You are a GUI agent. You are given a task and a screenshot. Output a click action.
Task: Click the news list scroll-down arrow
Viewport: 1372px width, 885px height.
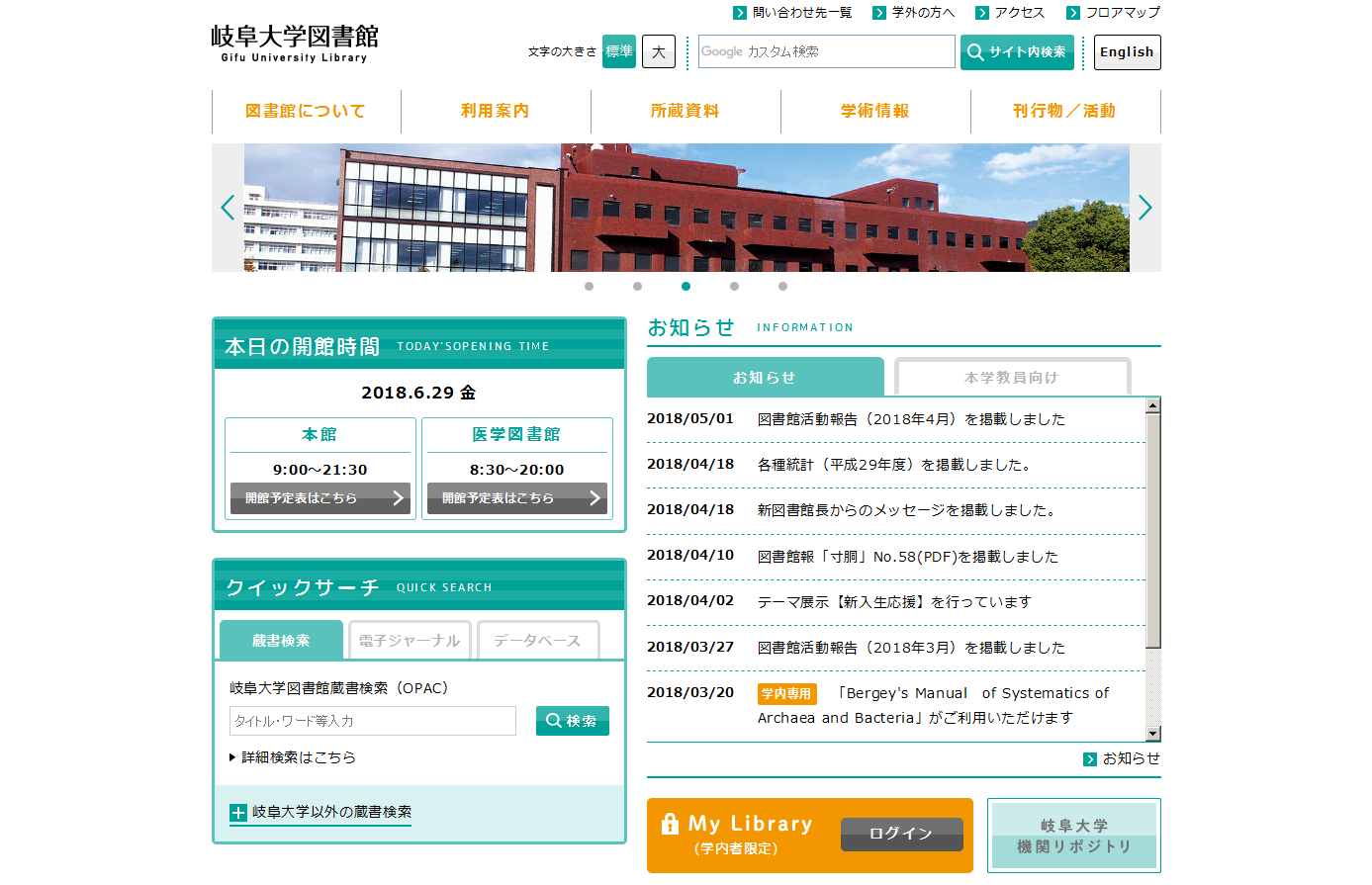[1152, 733]
